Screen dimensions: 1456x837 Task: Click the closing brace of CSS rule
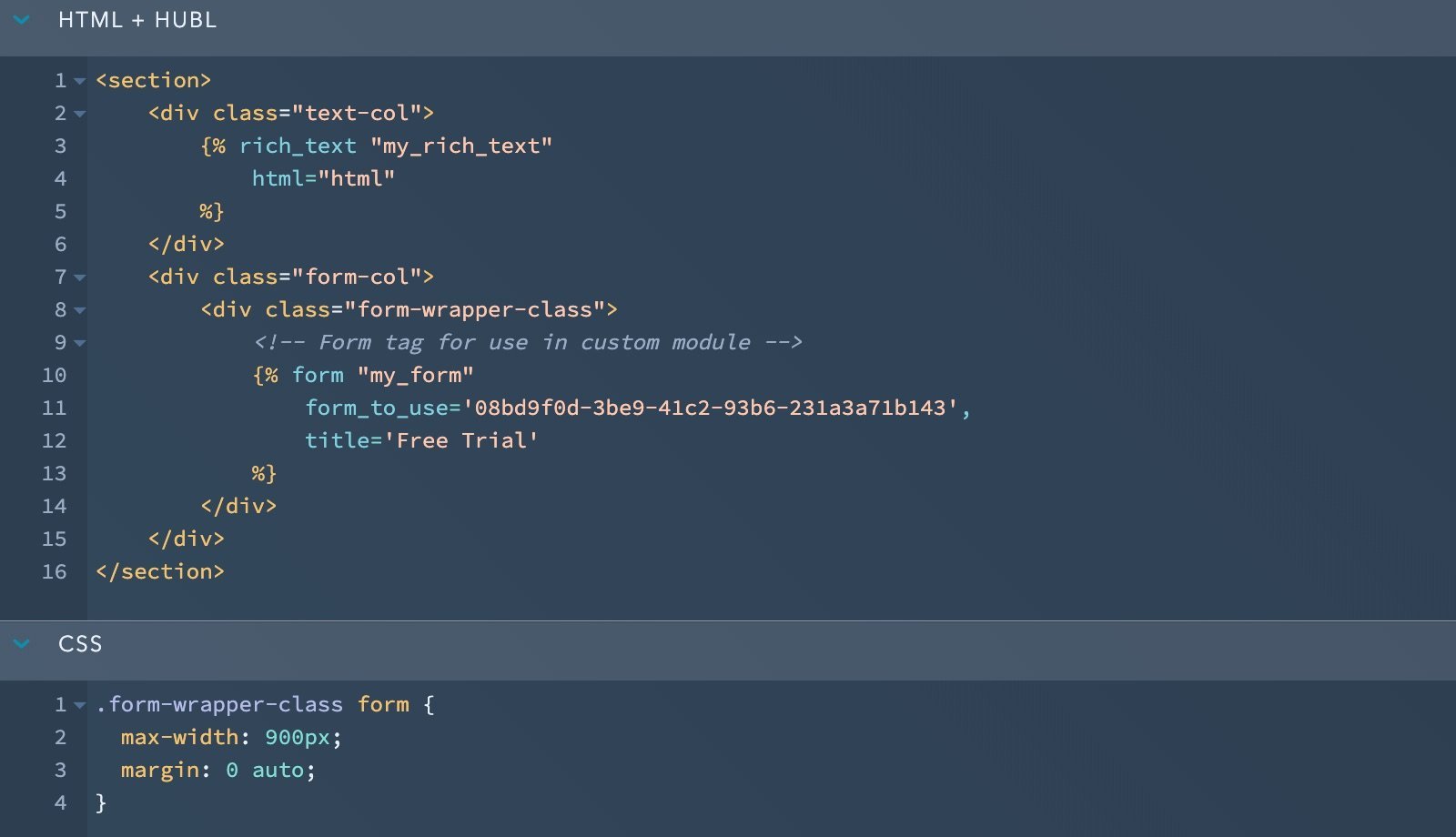click(101, 802)
